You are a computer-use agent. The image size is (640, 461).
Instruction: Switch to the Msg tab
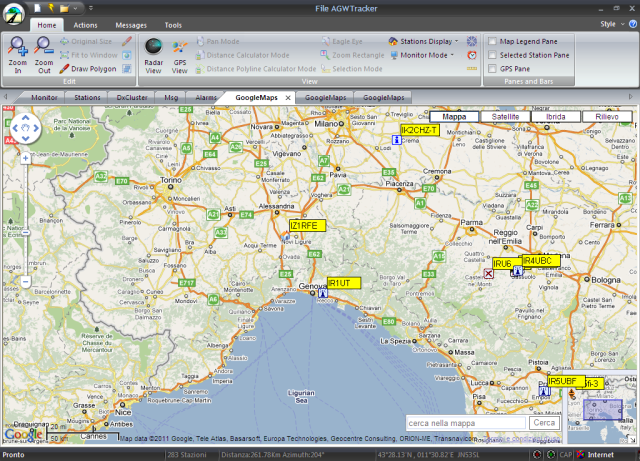click(171, 98)
